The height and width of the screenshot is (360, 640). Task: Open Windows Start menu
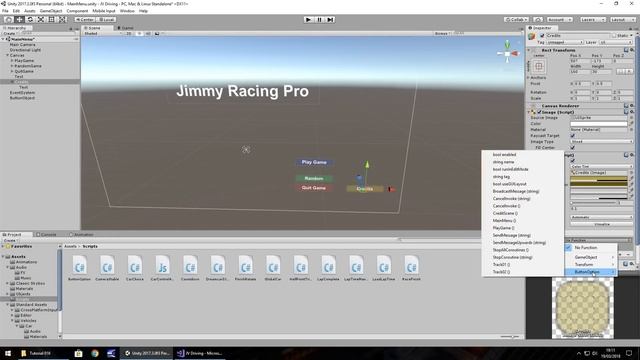[x=8, y=353]
